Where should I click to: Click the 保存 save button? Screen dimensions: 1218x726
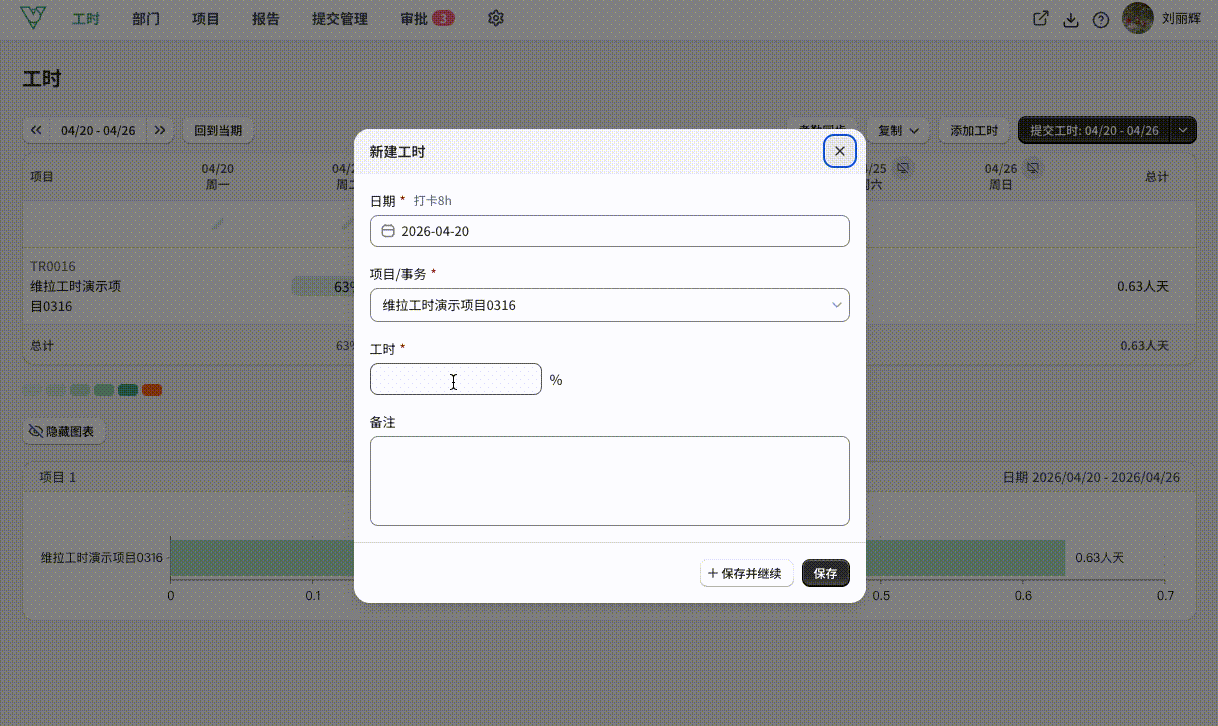tap(826, 573)
